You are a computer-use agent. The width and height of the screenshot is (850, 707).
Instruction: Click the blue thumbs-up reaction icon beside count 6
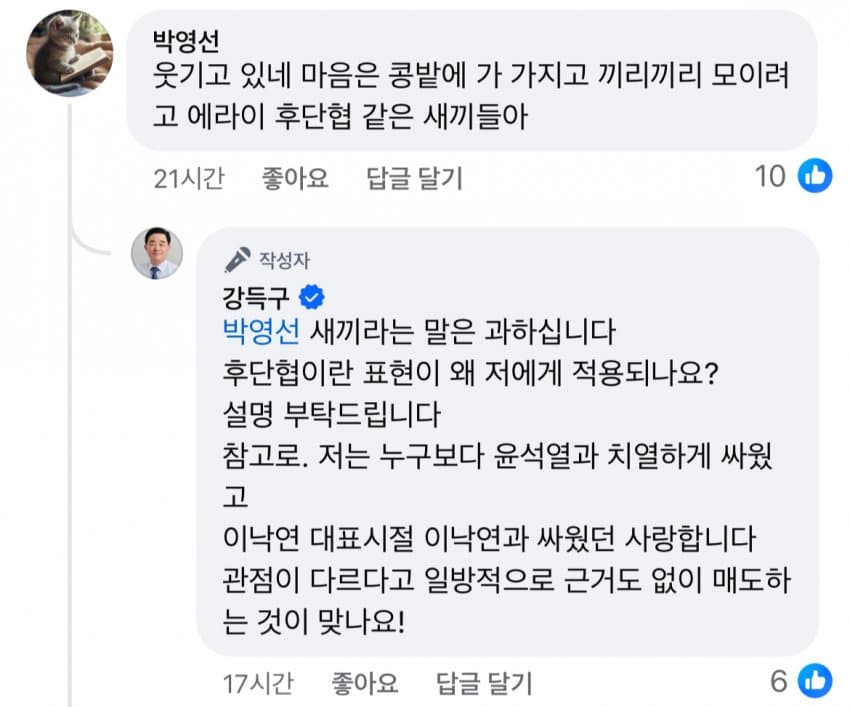(815, 682)
